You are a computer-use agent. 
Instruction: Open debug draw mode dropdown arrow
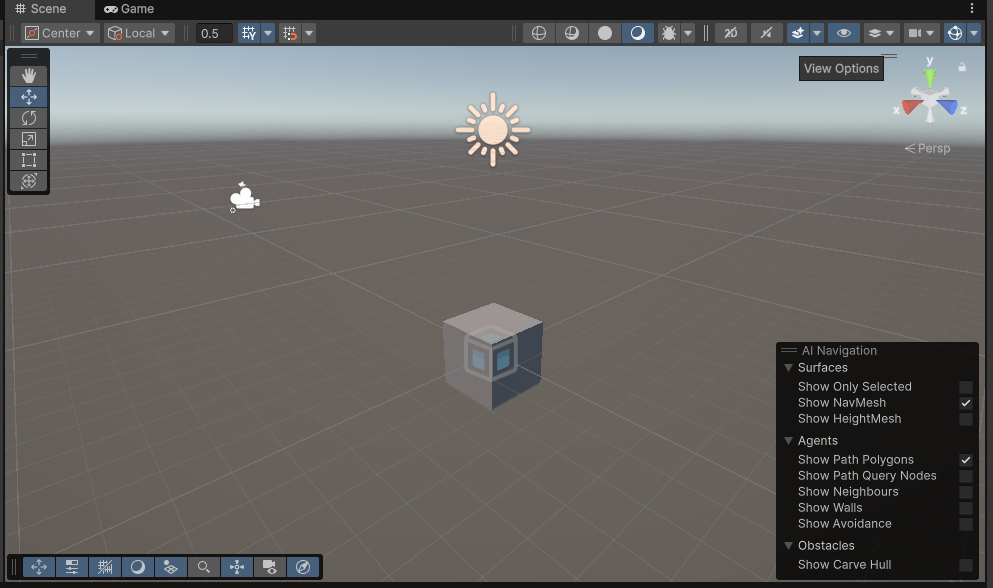(688, 33)
